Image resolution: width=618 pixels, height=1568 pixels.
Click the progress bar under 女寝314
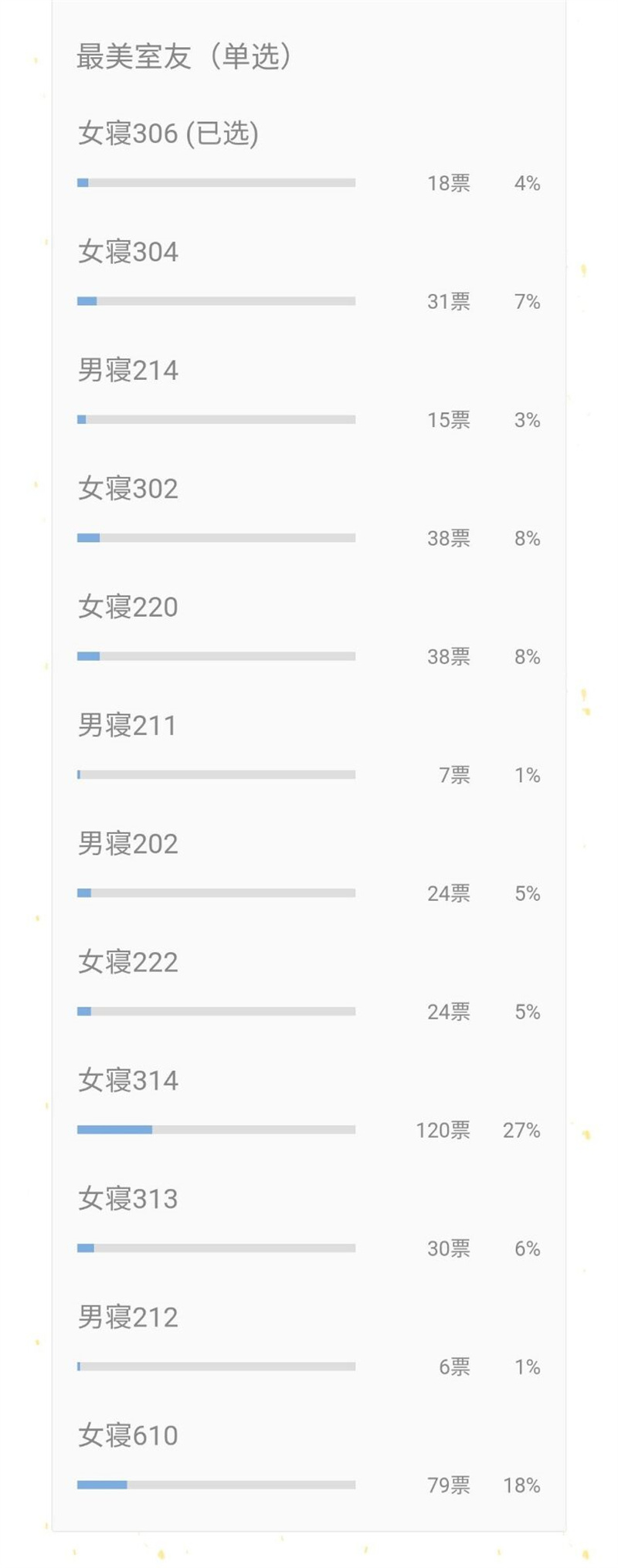[216, 1129]
